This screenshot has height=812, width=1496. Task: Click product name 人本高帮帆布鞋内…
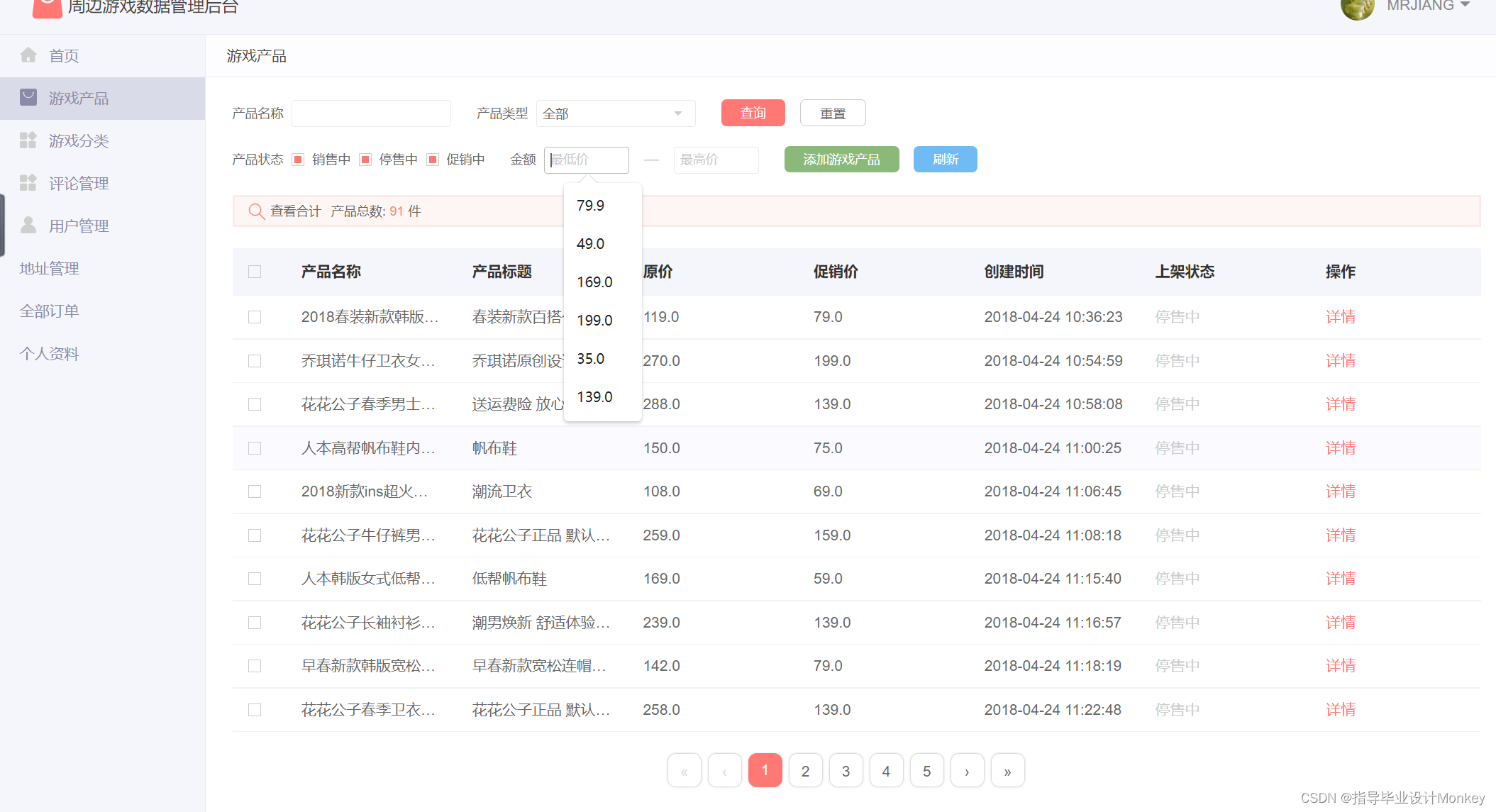point(368,448)
